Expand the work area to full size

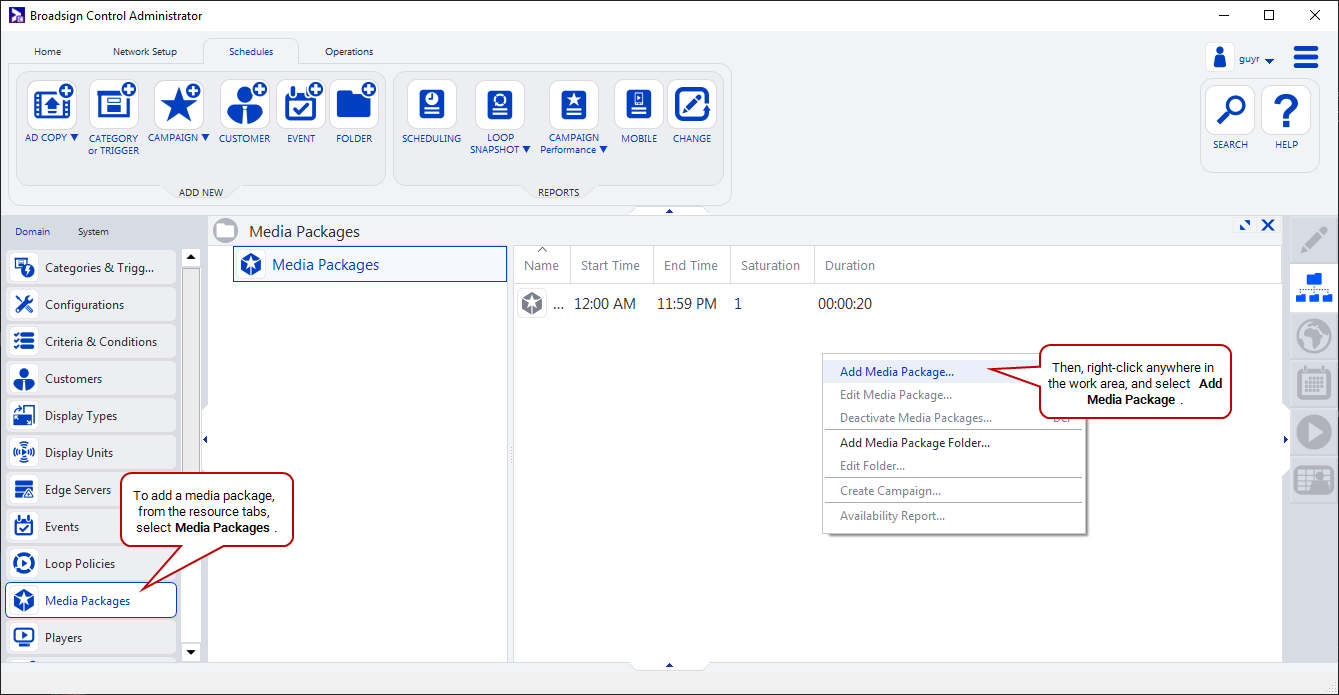(1244, 226)
